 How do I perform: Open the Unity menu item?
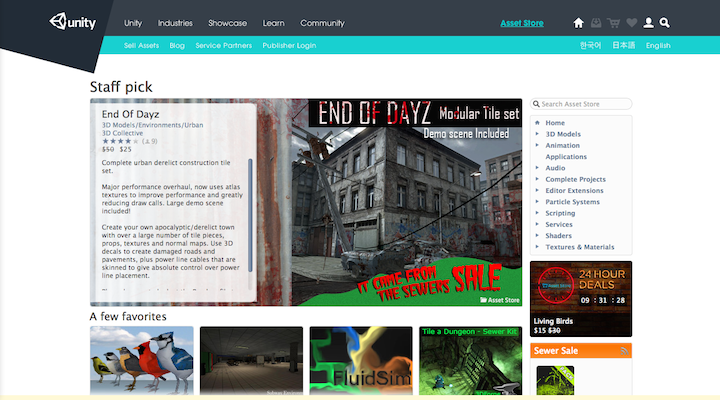click(133, 23)
